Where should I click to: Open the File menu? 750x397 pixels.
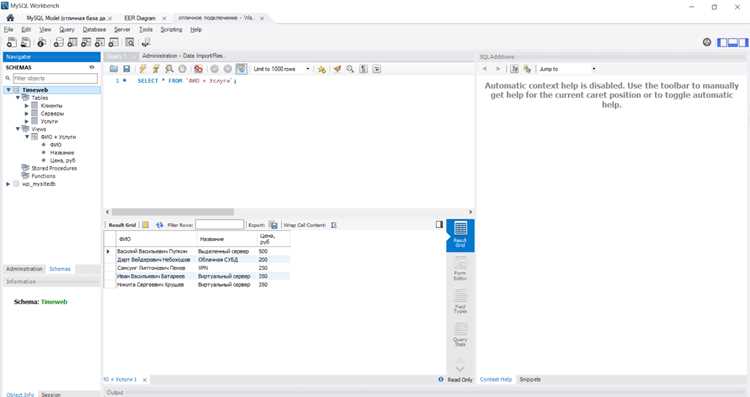9,30
